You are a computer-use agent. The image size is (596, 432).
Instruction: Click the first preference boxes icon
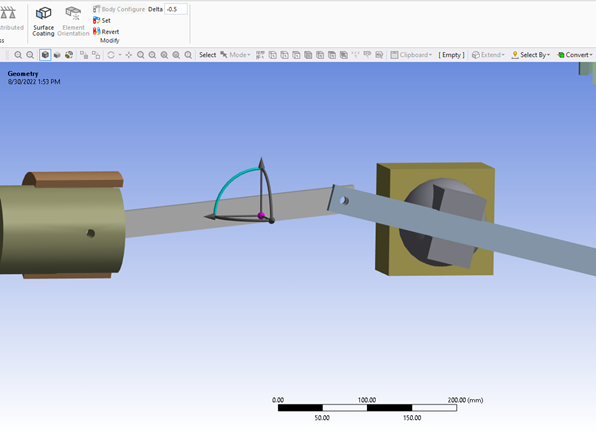pos(84,55)
